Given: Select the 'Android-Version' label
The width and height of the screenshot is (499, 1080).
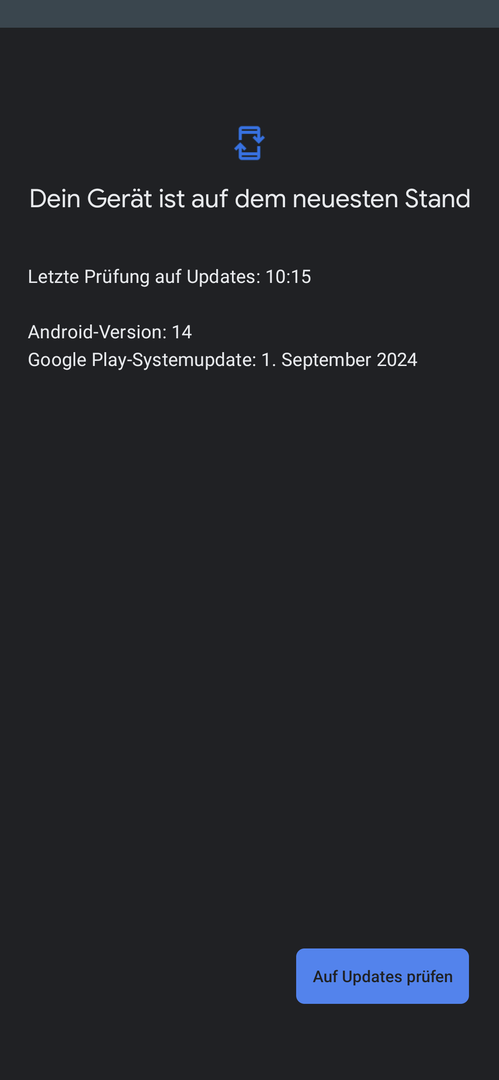Looking at the screenshot, I should coord(97,332).
